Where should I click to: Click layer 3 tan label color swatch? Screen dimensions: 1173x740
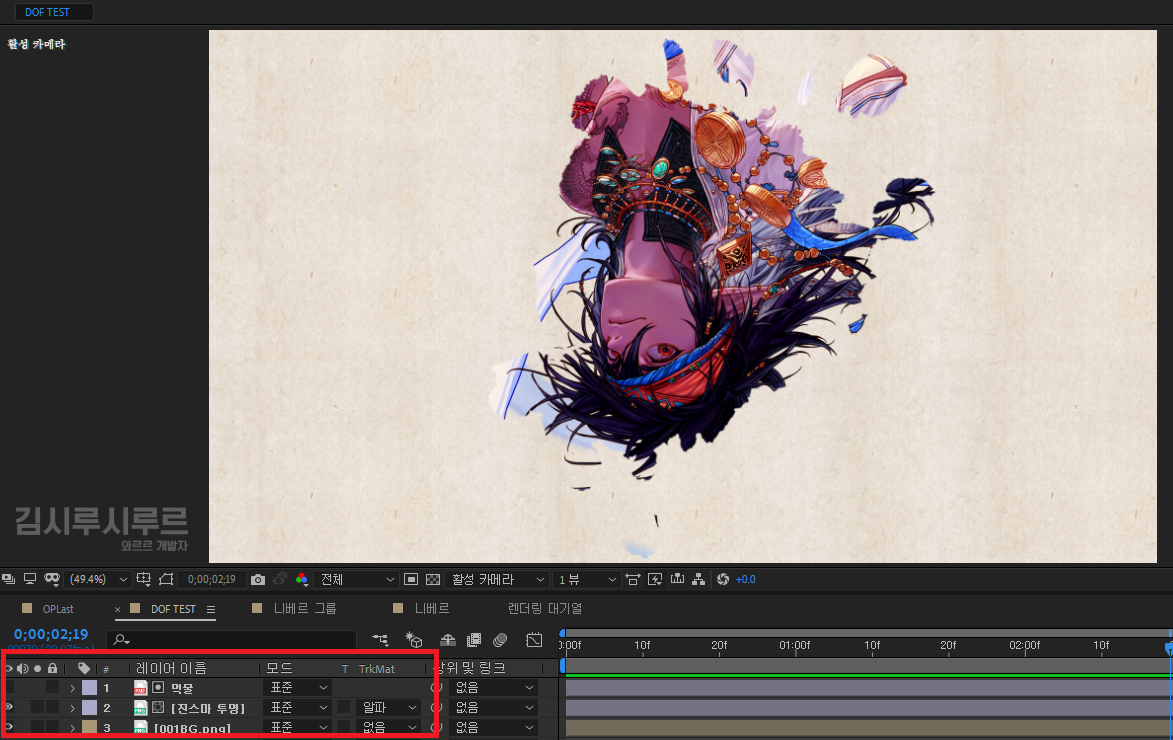pyautogui.click(x=89, y=727)
